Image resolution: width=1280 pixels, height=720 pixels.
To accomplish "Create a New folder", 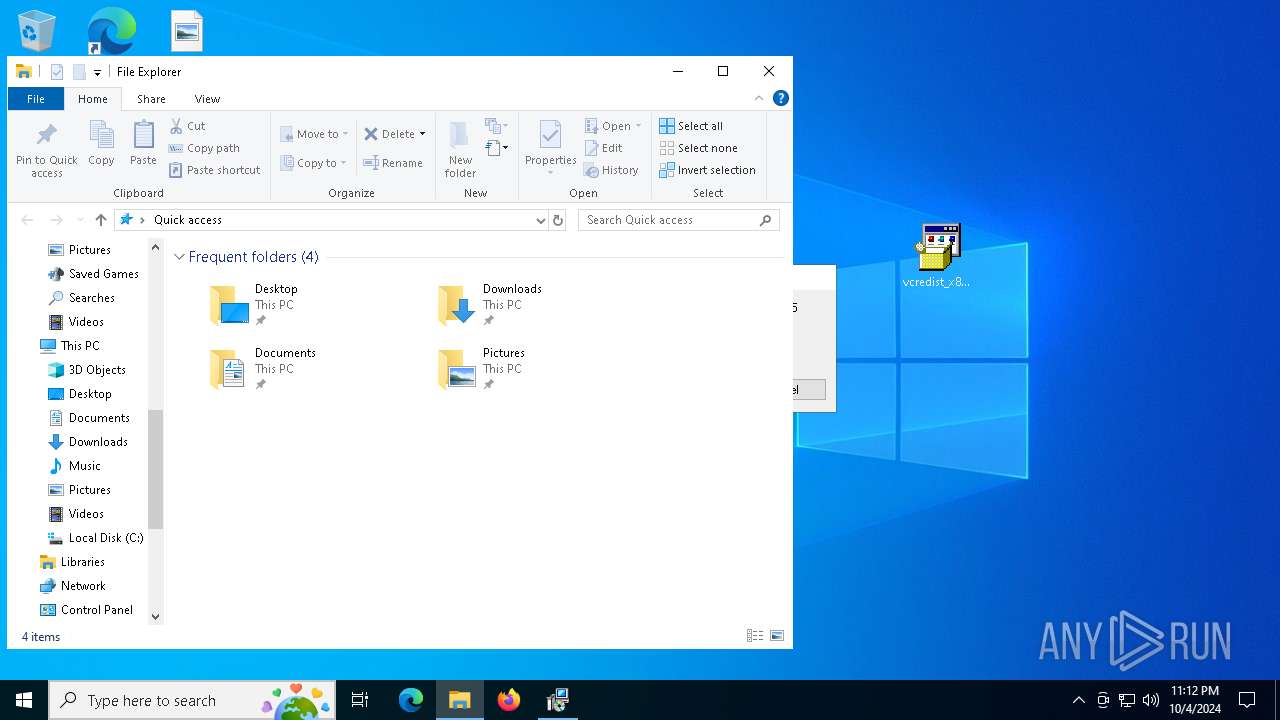I will pos(460,149).
